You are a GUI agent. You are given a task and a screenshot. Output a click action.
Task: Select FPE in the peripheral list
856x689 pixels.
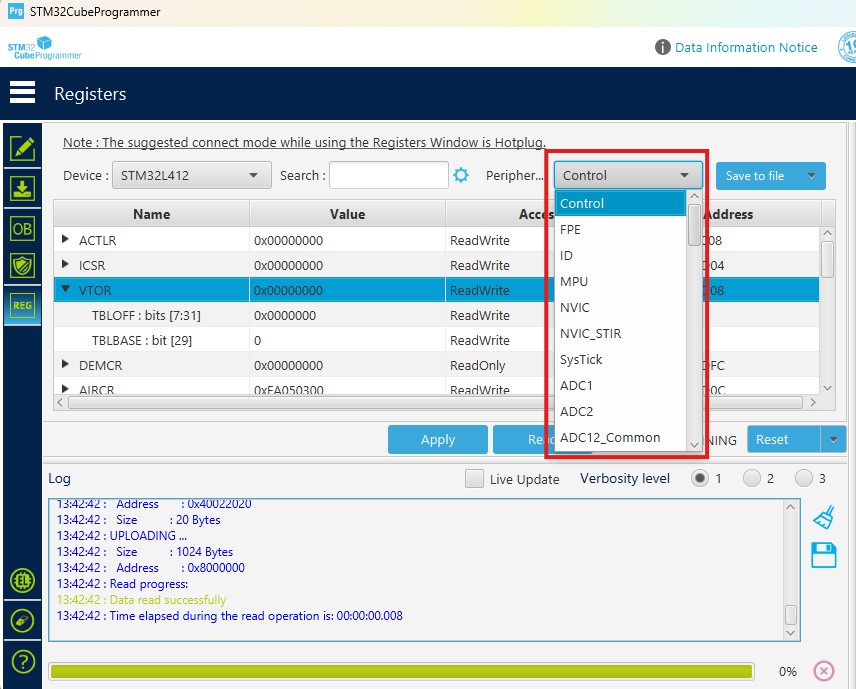pos(620,229)
